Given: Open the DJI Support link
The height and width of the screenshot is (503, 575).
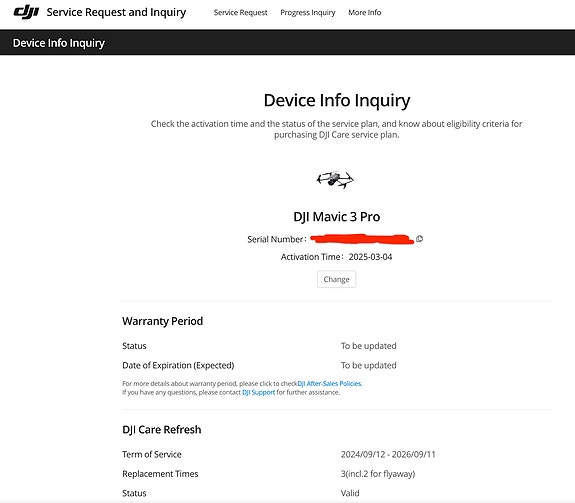Looking at the screenshot, I should tap(259, 392).
